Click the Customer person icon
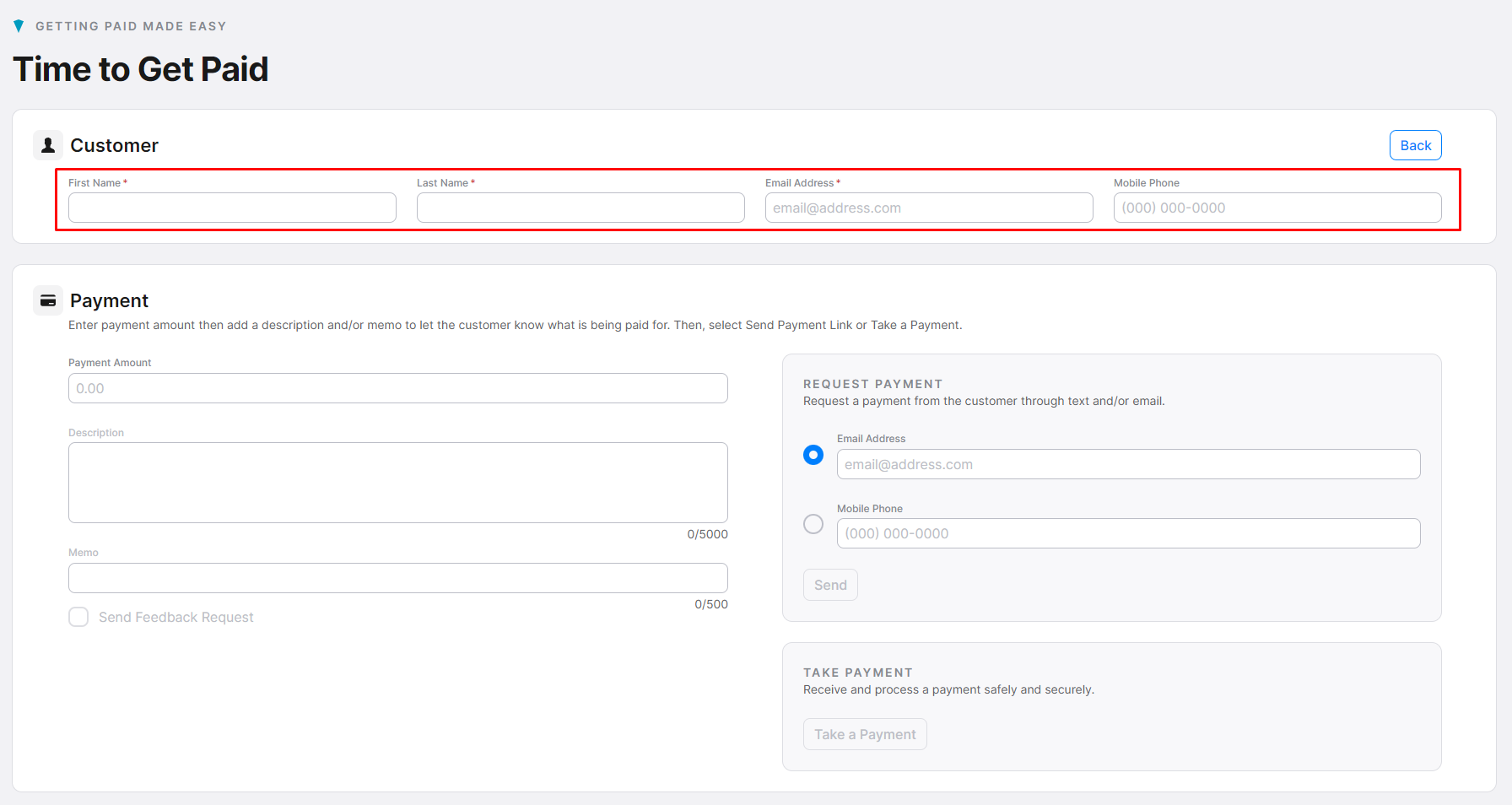This screenshot has width=1512, height=805. point(48,145)
